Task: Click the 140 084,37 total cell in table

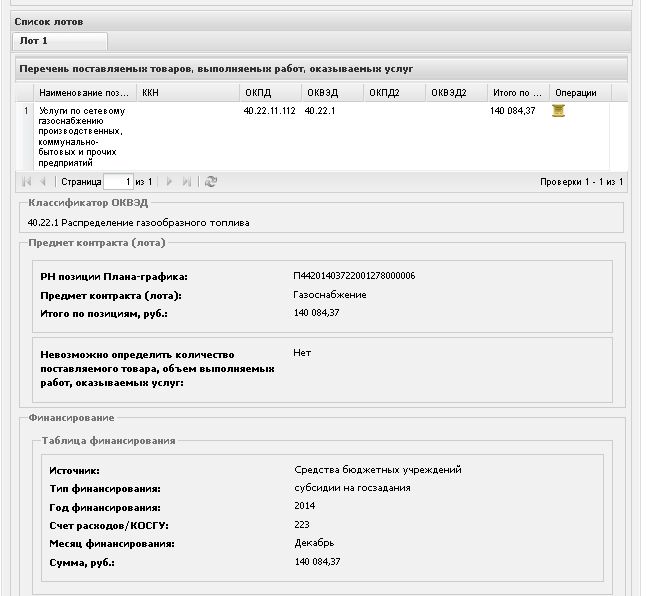Action: click(x=513, y=111)
